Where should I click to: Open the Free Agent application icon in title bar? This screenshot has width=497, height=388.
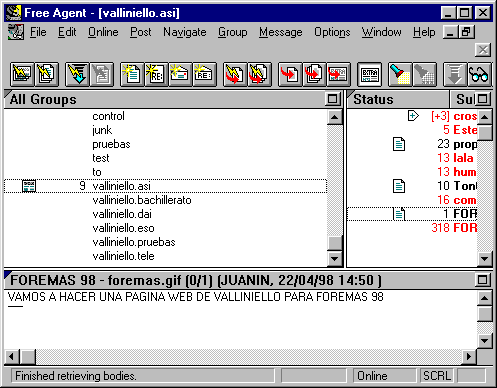(x=14, y=13)
